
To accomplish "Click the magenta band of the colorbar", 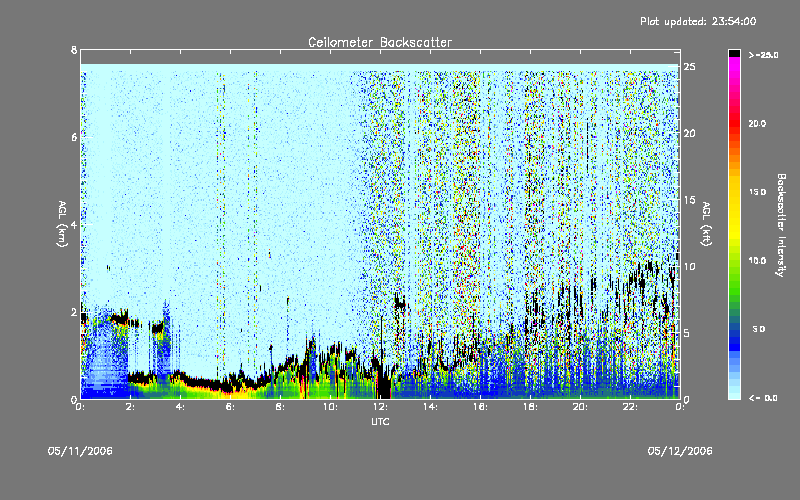I will [734, 64].
